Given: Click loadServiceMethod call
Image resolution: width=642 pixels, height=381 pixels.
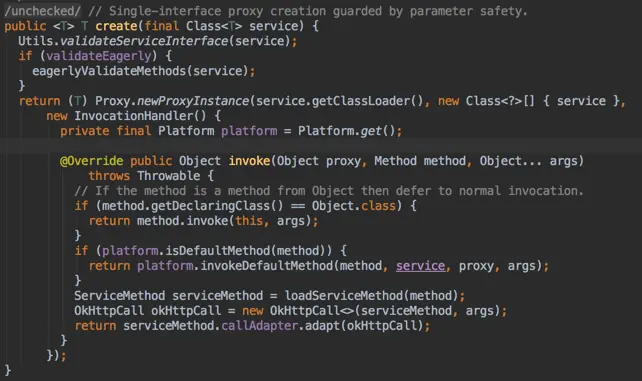Looking at the screenshot, I should tap(344, 296).
